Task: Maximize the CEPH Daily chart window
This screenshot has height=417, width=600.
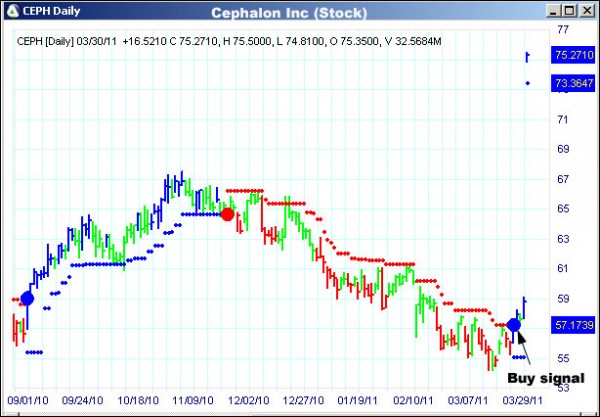Action: 569,11
